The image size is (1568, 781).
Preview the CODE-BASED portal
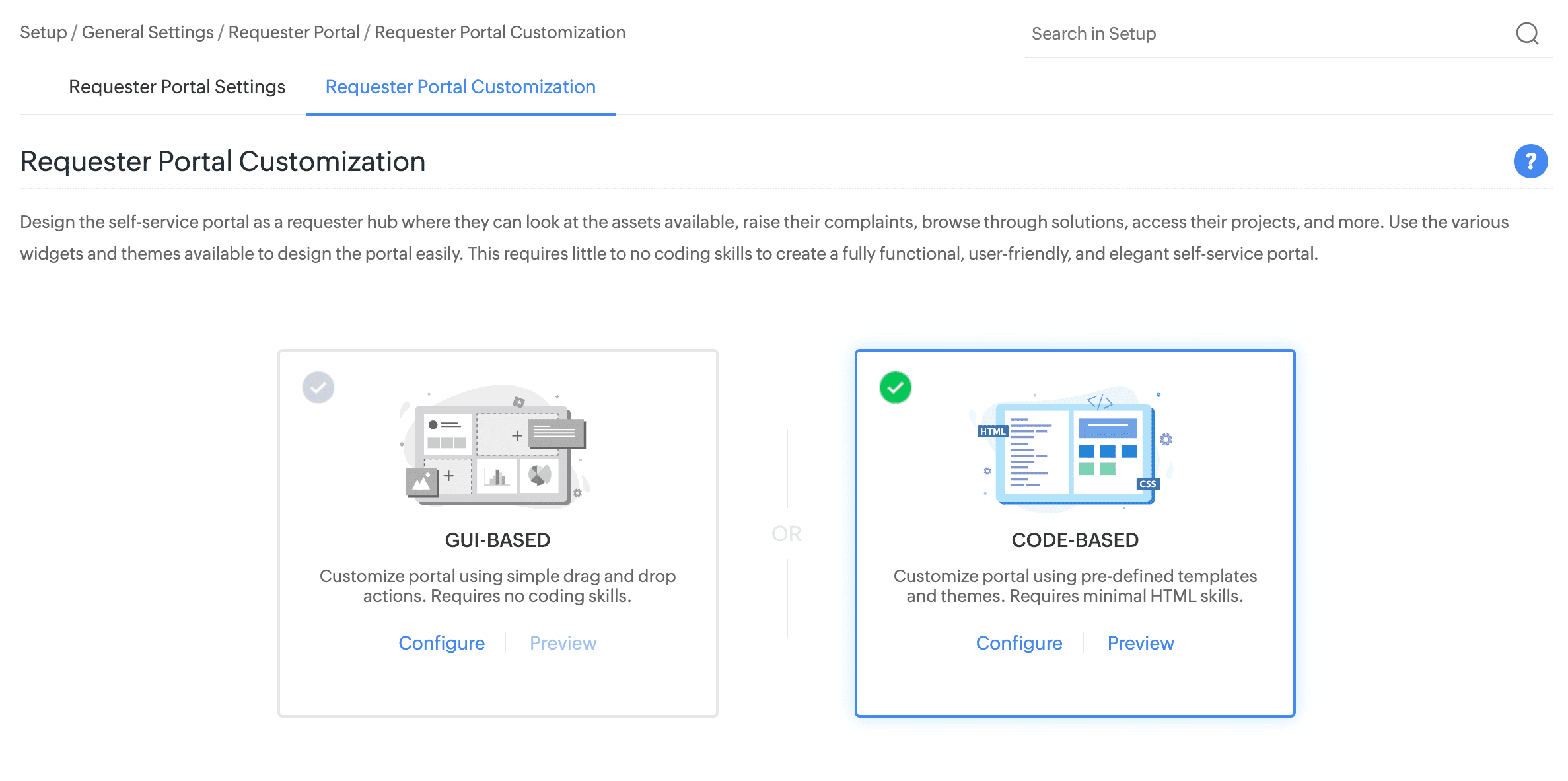(1141, 642)
